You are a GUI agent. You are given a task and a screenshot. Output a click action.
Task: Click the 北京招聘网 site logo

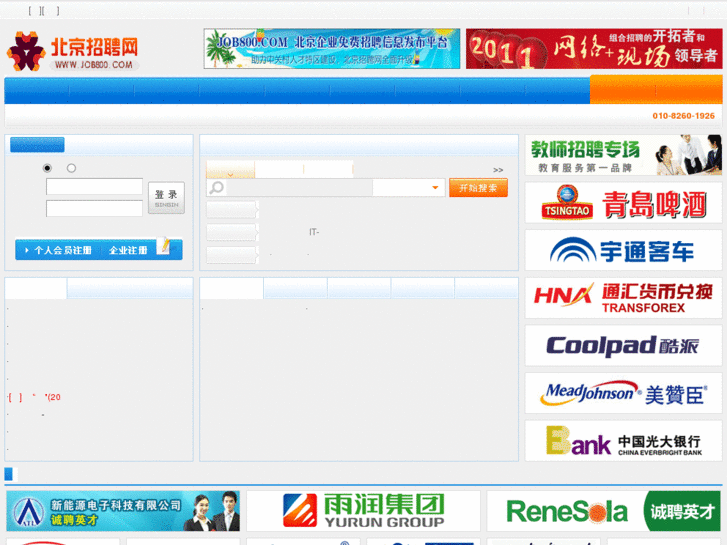pos(73,51)
